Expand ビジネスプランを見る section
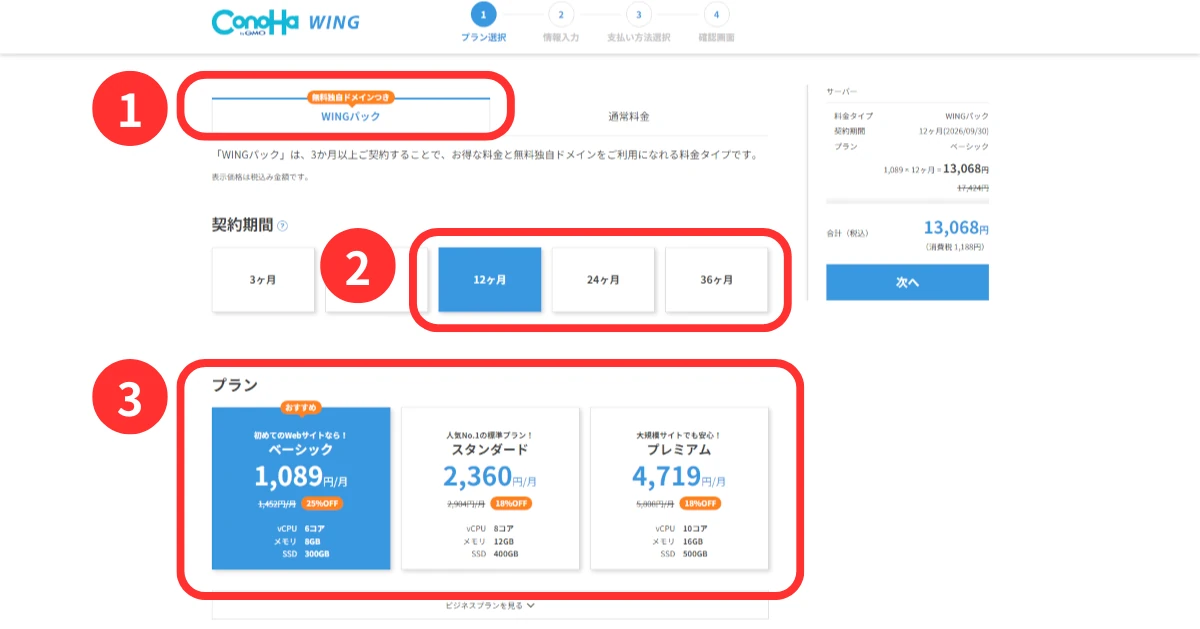Viewport: 1200px width, 629px height. [x=490, y=605]
